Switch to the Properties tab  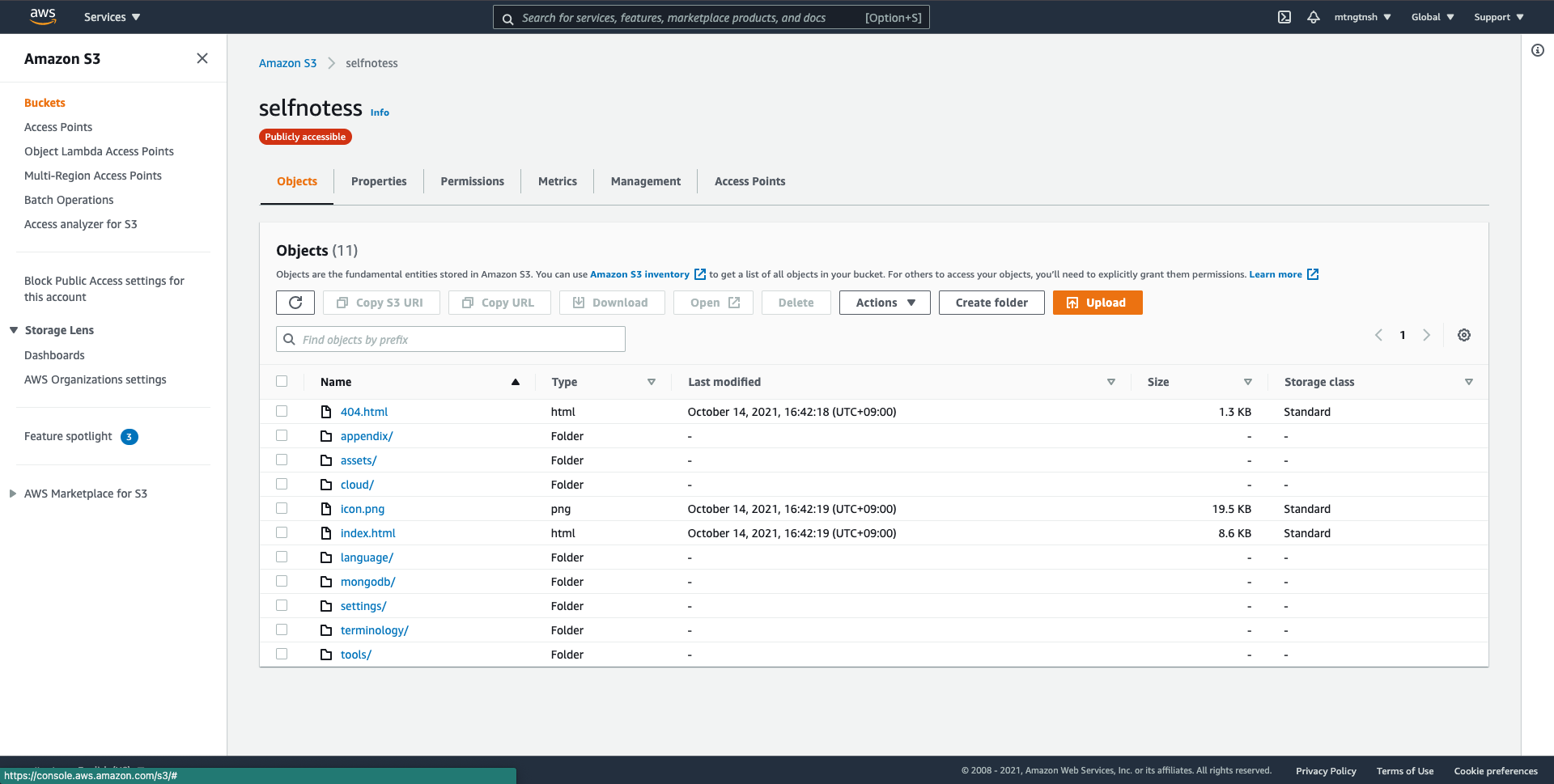(379, 181)
